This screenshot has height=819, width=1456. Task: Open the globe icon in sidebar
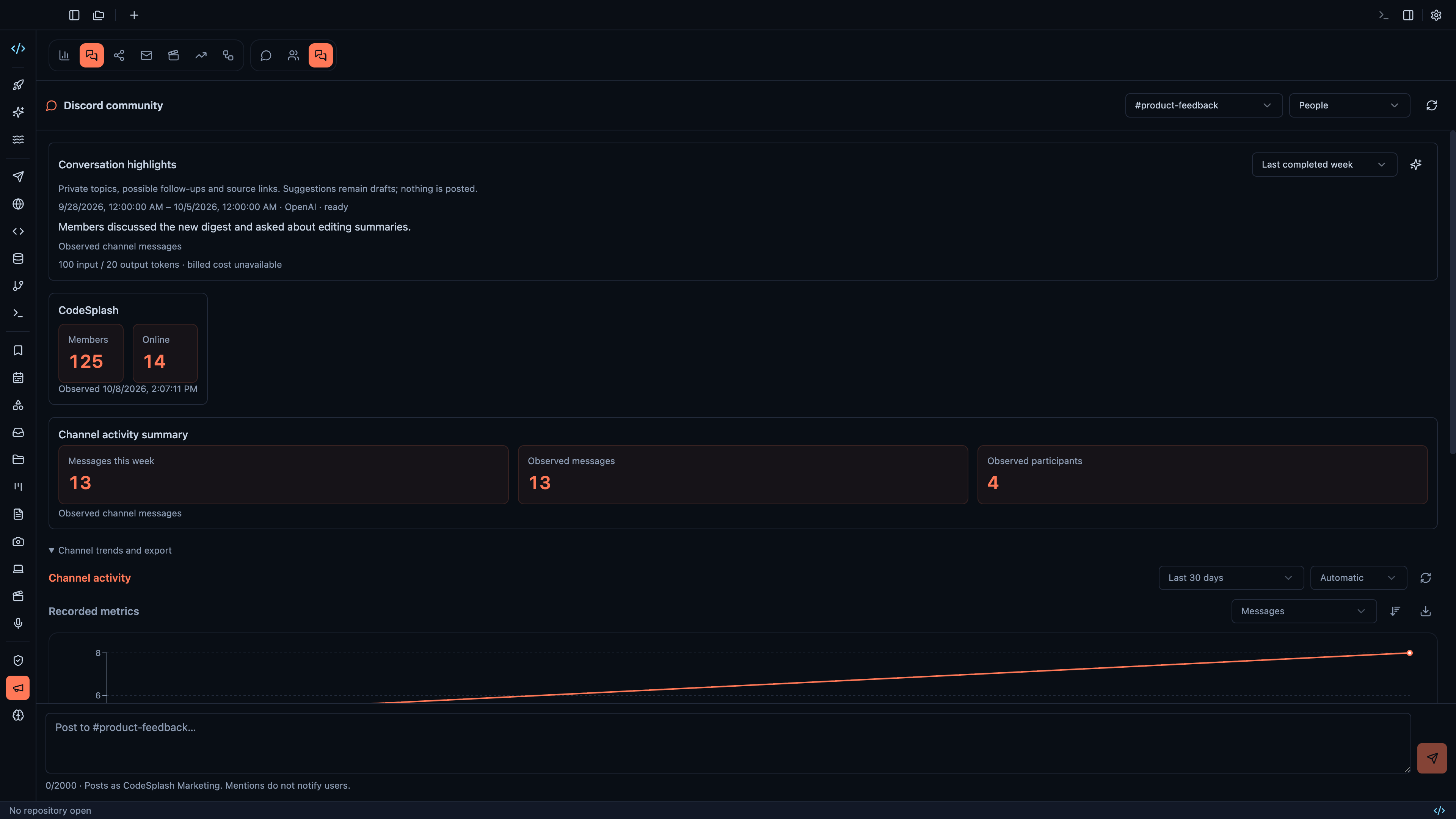18,204
